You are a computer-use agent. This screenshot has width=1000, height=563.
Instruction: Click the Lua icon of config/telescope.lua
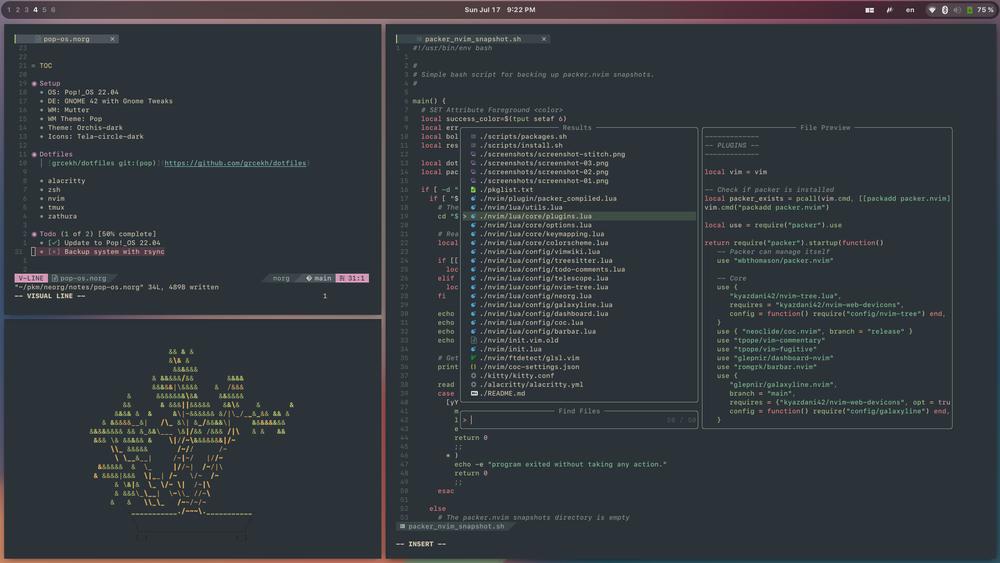point(473,279)
